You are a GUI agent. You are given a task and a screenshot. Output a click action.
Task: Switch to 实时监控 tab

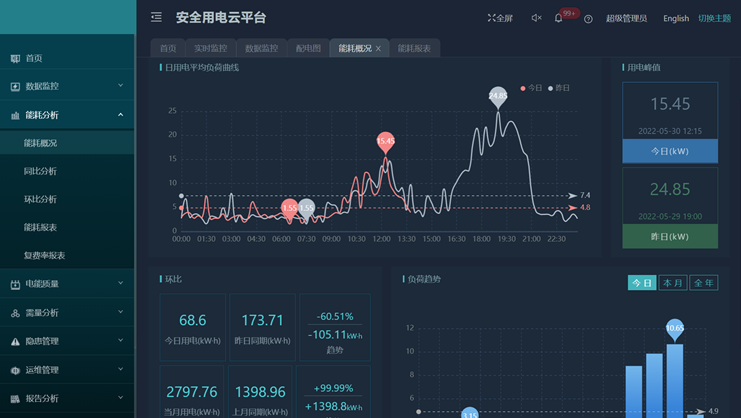coord(211,48)
